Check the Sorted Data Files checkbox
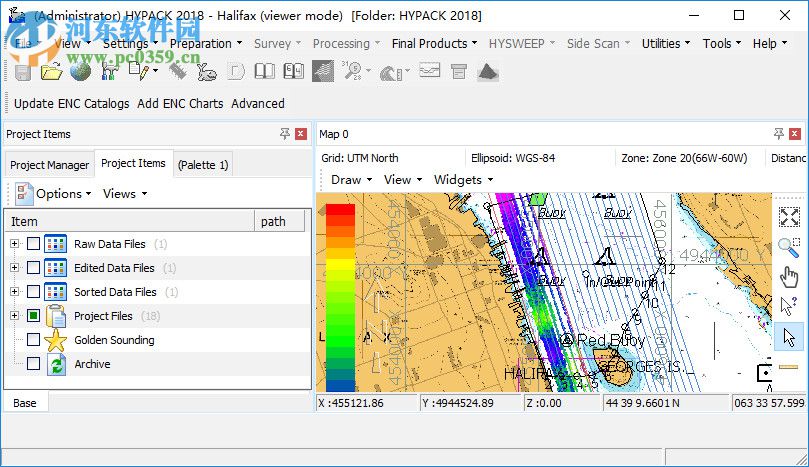This screenshot has height=467, width=809. click(34, 292)
